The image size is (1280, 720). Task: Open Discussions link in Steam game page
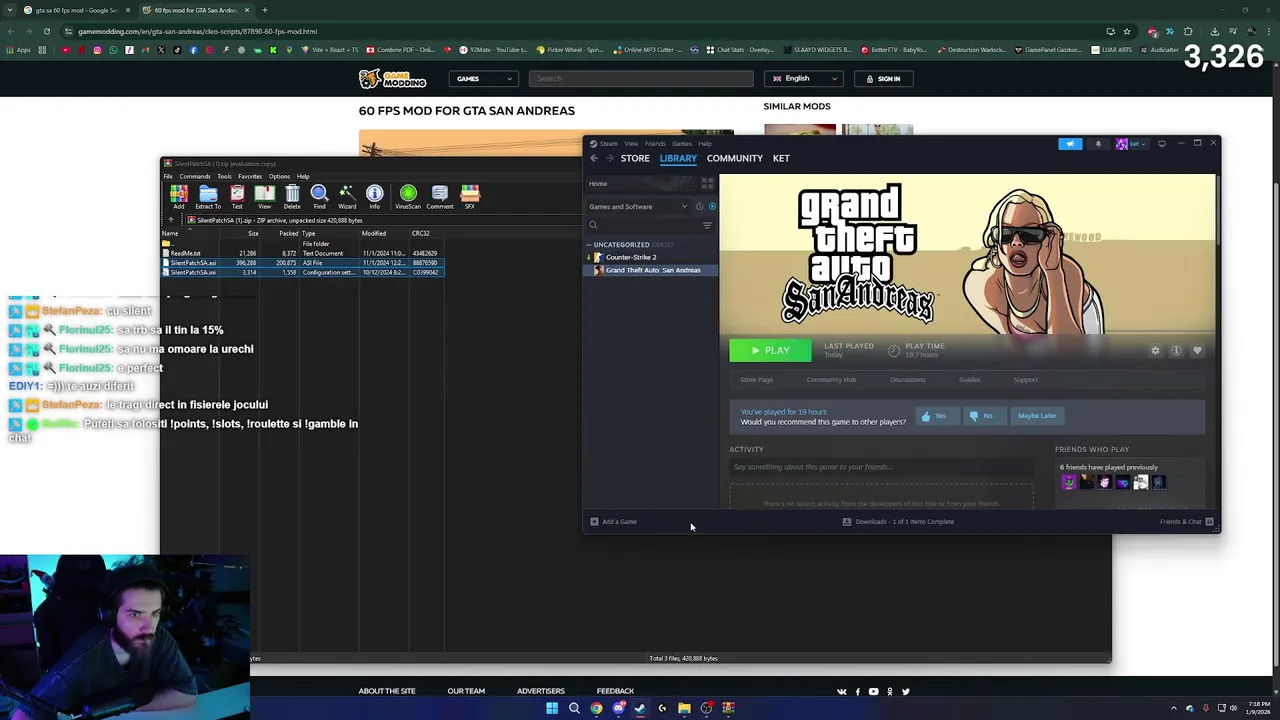pyautogui.click(x=908, y=380)
